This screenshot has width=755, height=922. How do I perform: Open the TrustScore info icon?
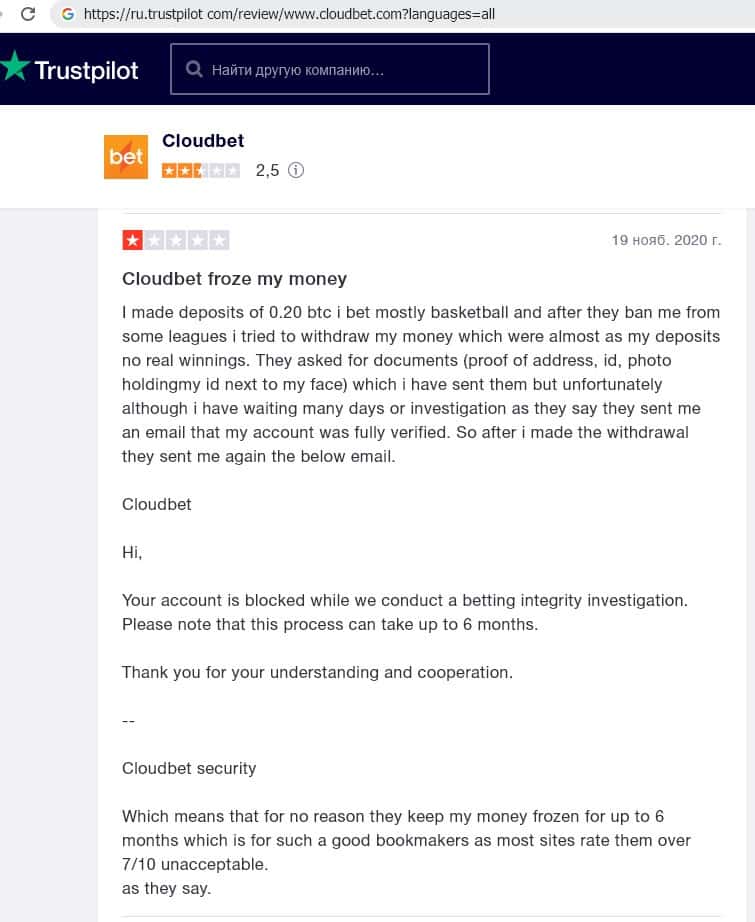(296, 171)
